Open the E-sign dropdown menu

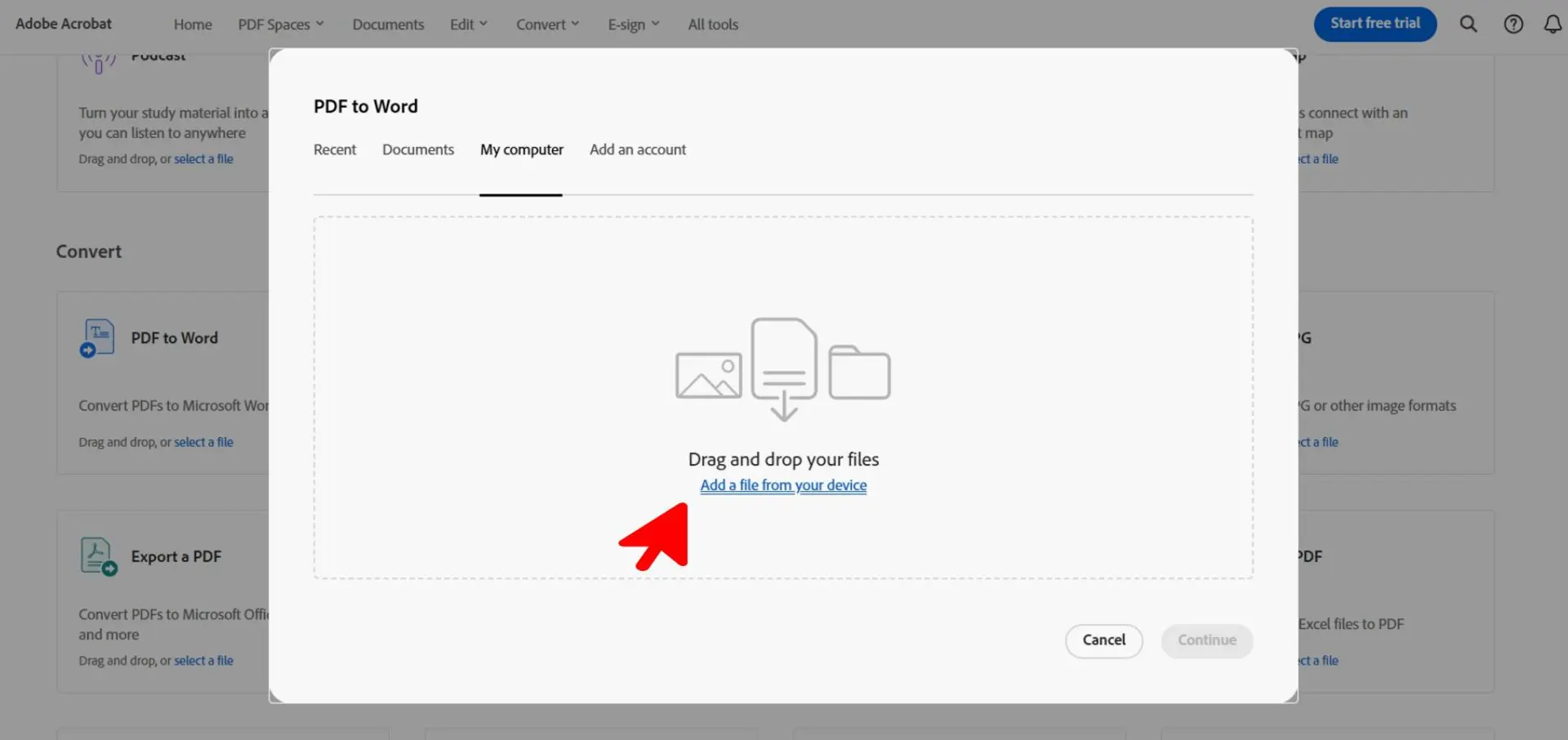click(x=634, y=25)
